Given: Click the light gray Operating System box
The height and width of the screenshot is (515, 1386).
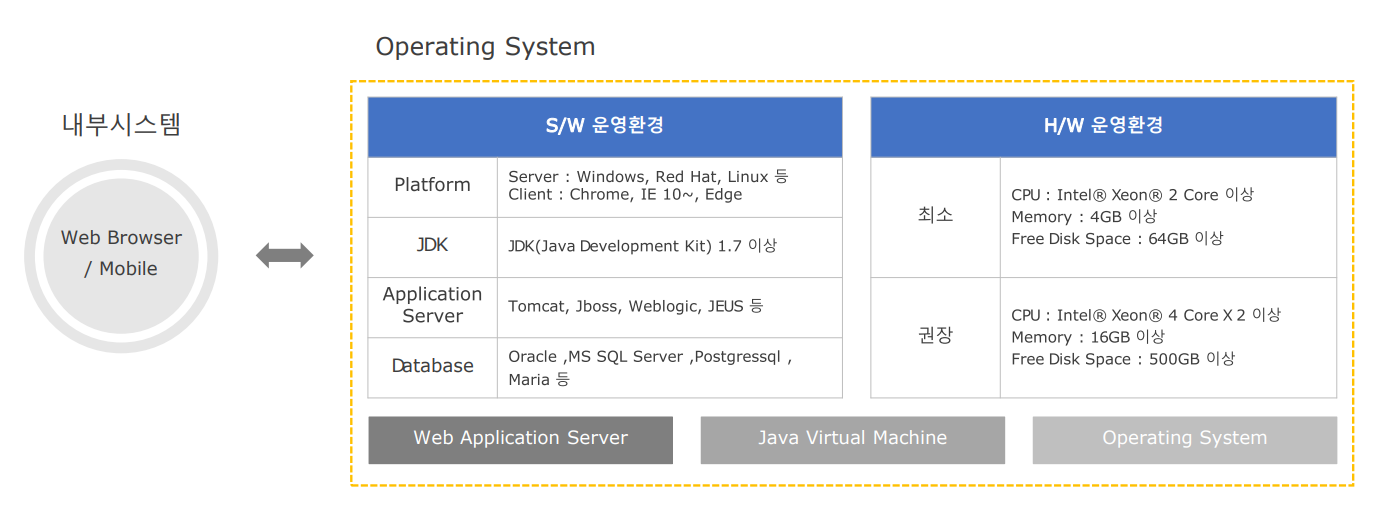Looking at the screenshot, I should [x=1184, y=440].
